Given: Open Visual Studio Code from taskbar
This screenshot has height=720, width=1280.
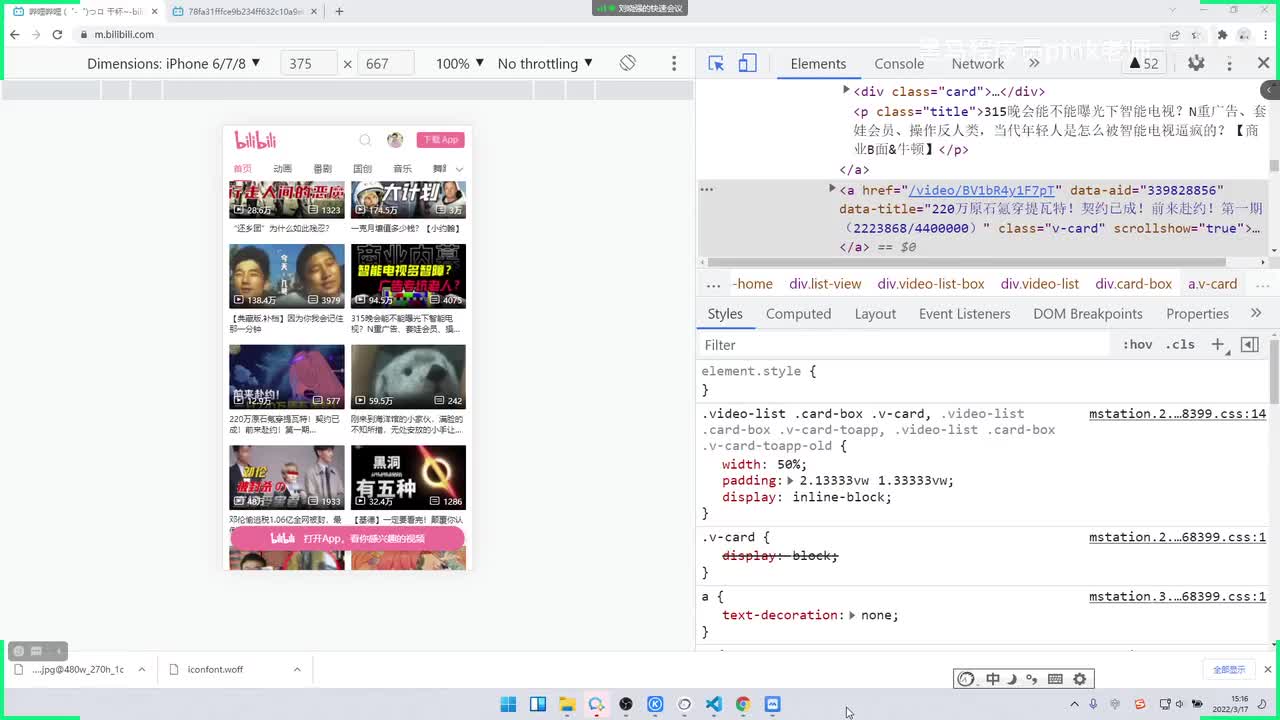Looking at the screenshot, I should pos(713,704).
